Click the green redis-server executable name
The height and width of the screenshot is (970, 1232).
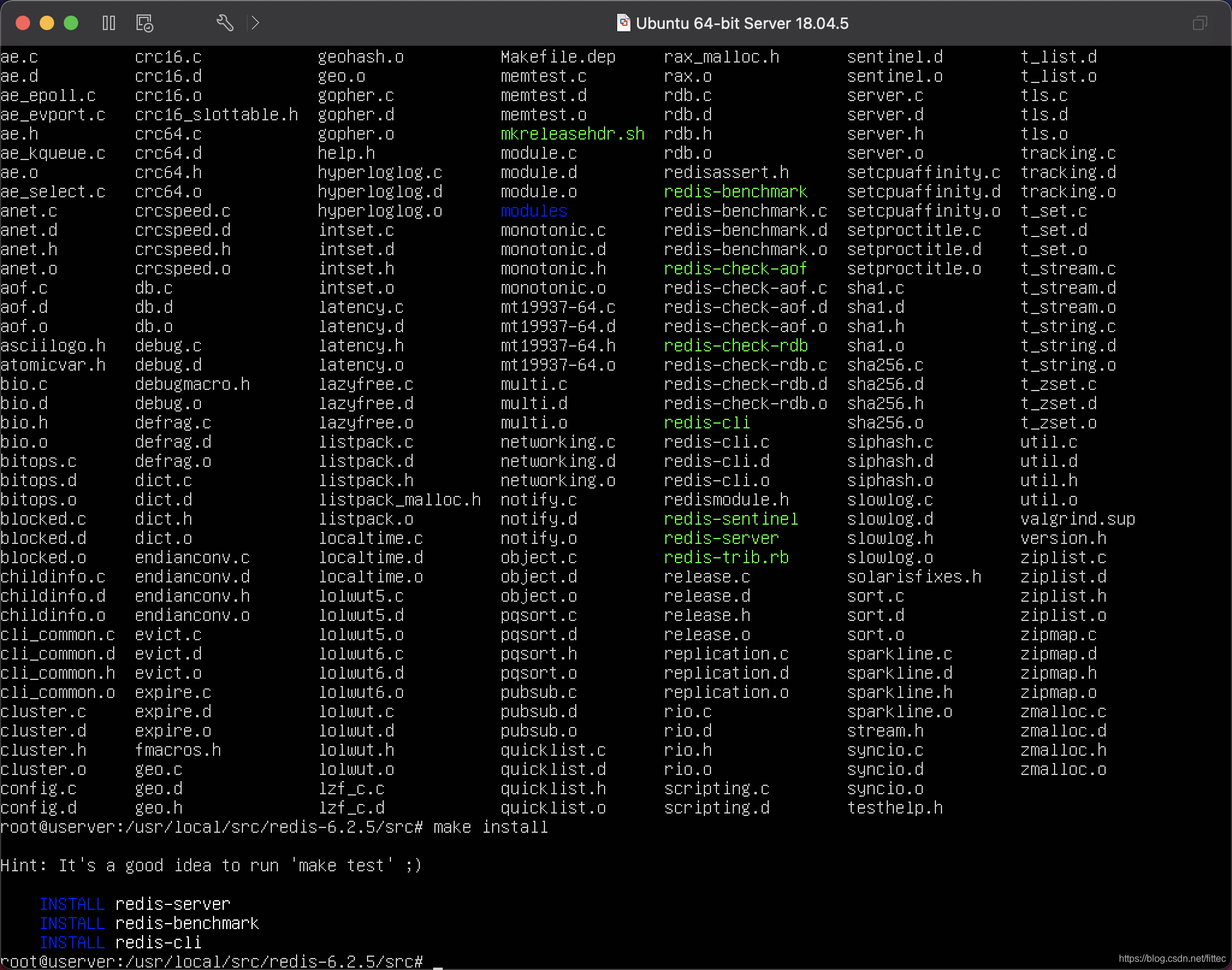click(x=721, y=538)
